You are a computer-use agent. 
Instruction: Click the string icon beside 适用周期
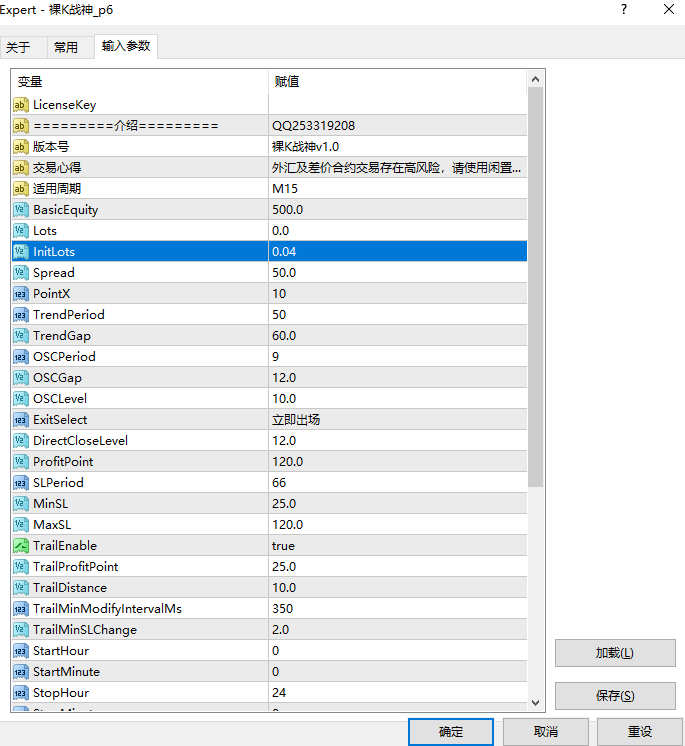pos(20,188)
